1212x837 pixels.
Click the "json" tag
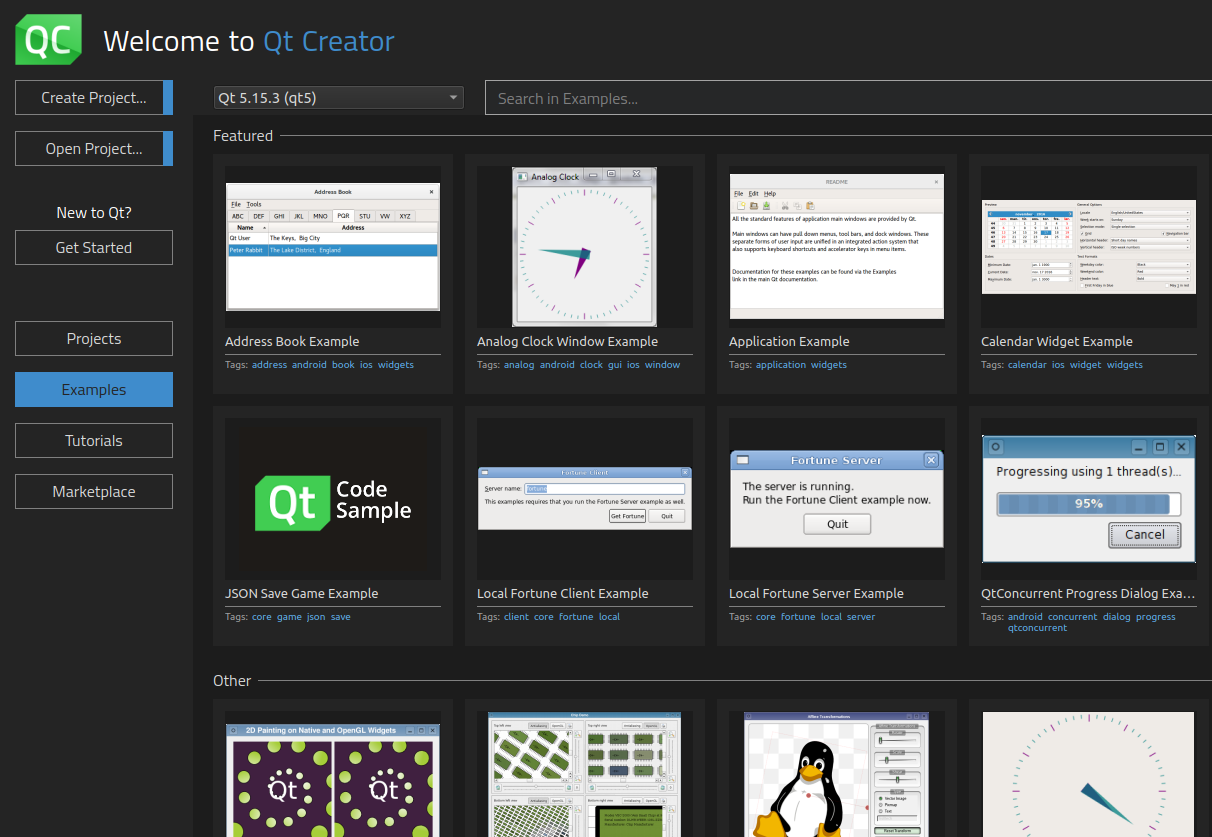316,617
